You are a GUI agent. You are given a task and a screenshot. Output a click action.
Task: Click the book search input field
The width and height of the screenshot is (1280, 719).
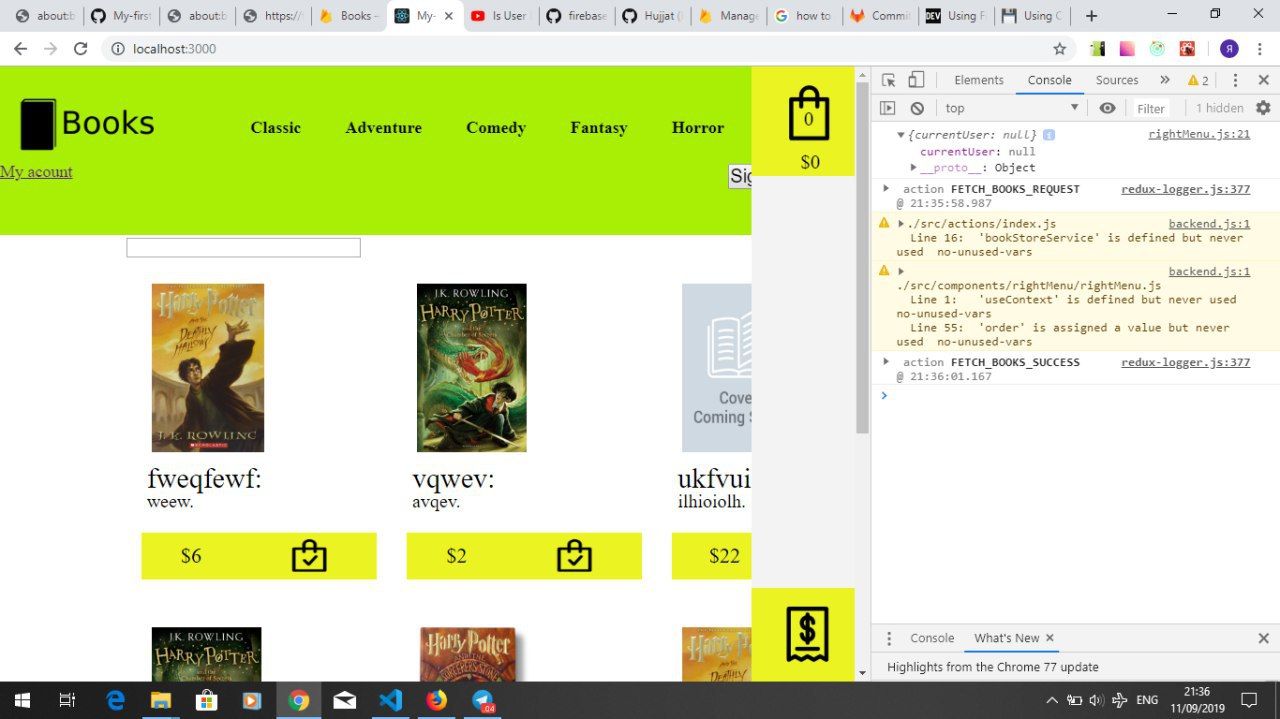click(243, 248)
